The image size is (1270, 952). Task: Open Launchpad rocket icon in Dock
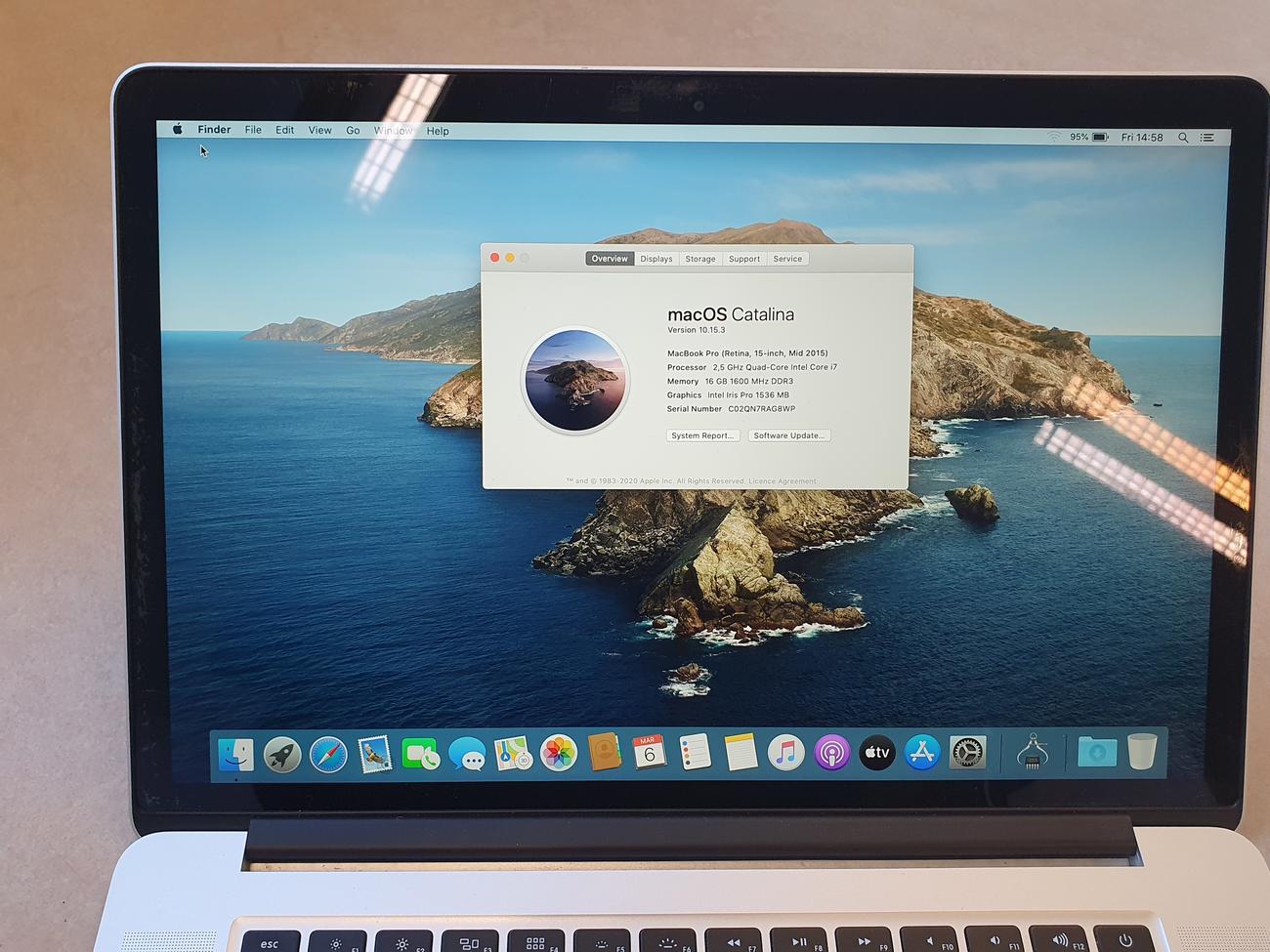[282, 755]
